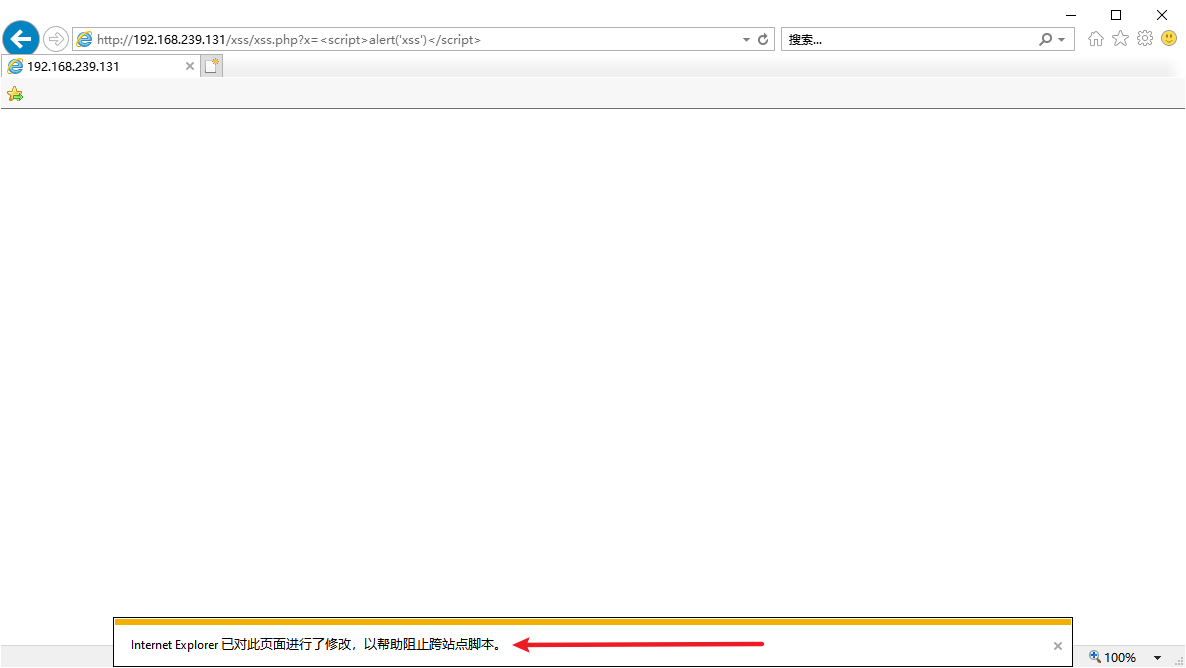This screenshot has width=1186, height=668.
Task: Open the Tools gear menu
Action: click(x=1144, y=39)
